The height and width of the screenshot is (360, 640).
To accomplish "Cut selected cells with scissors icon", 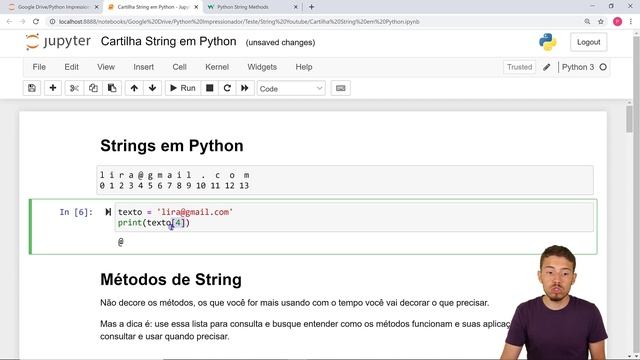I will tap(74, 88).
